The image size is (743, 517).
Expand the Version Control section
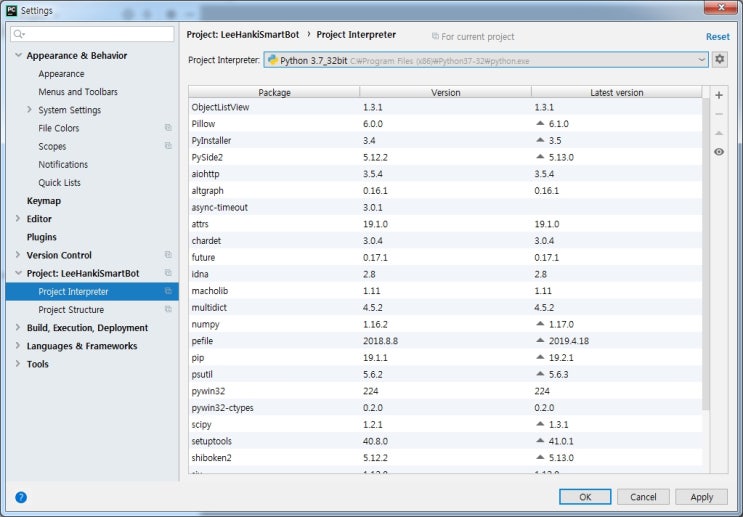(18, 254)
